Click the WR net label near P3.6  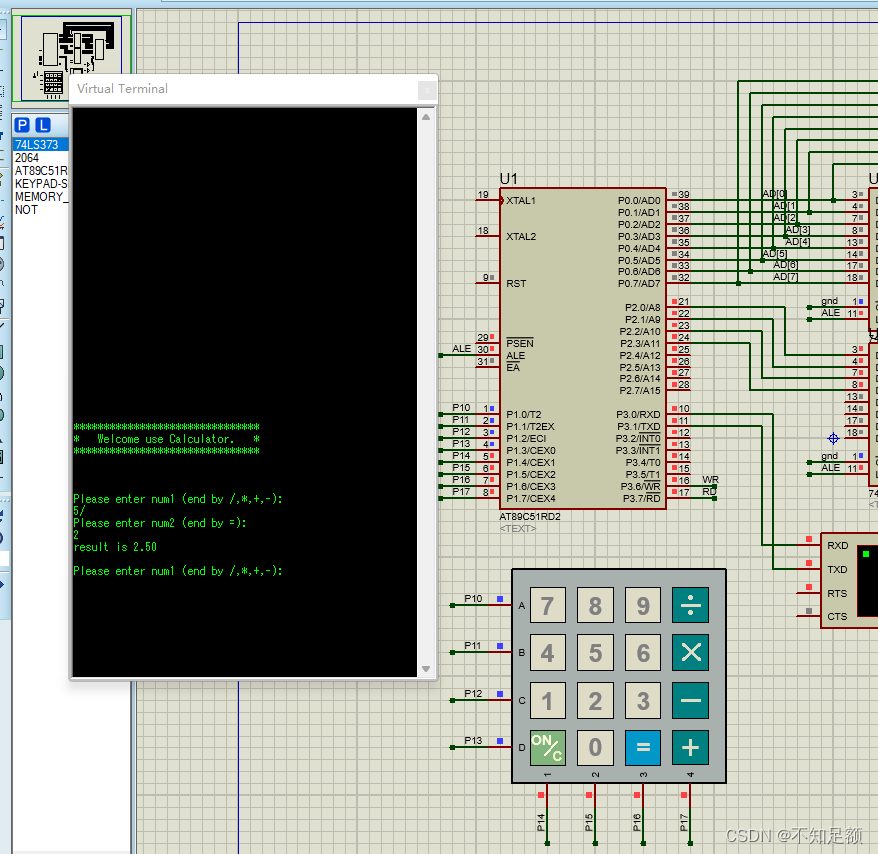(711, 480)
